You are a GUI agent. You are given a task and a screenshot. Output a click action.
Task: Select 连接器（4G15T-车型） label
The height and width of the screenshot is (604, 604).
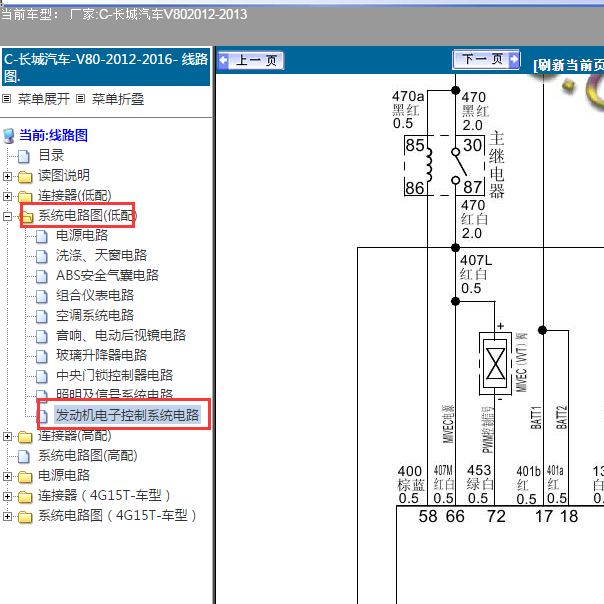point(104,495)
